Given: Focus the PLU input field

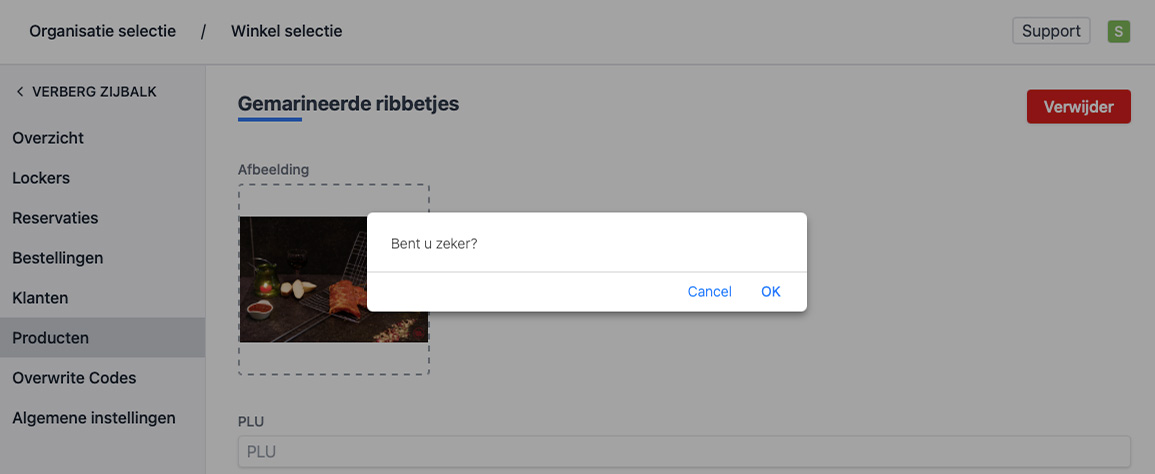Looking at the screenshot, I should (684, 452).
